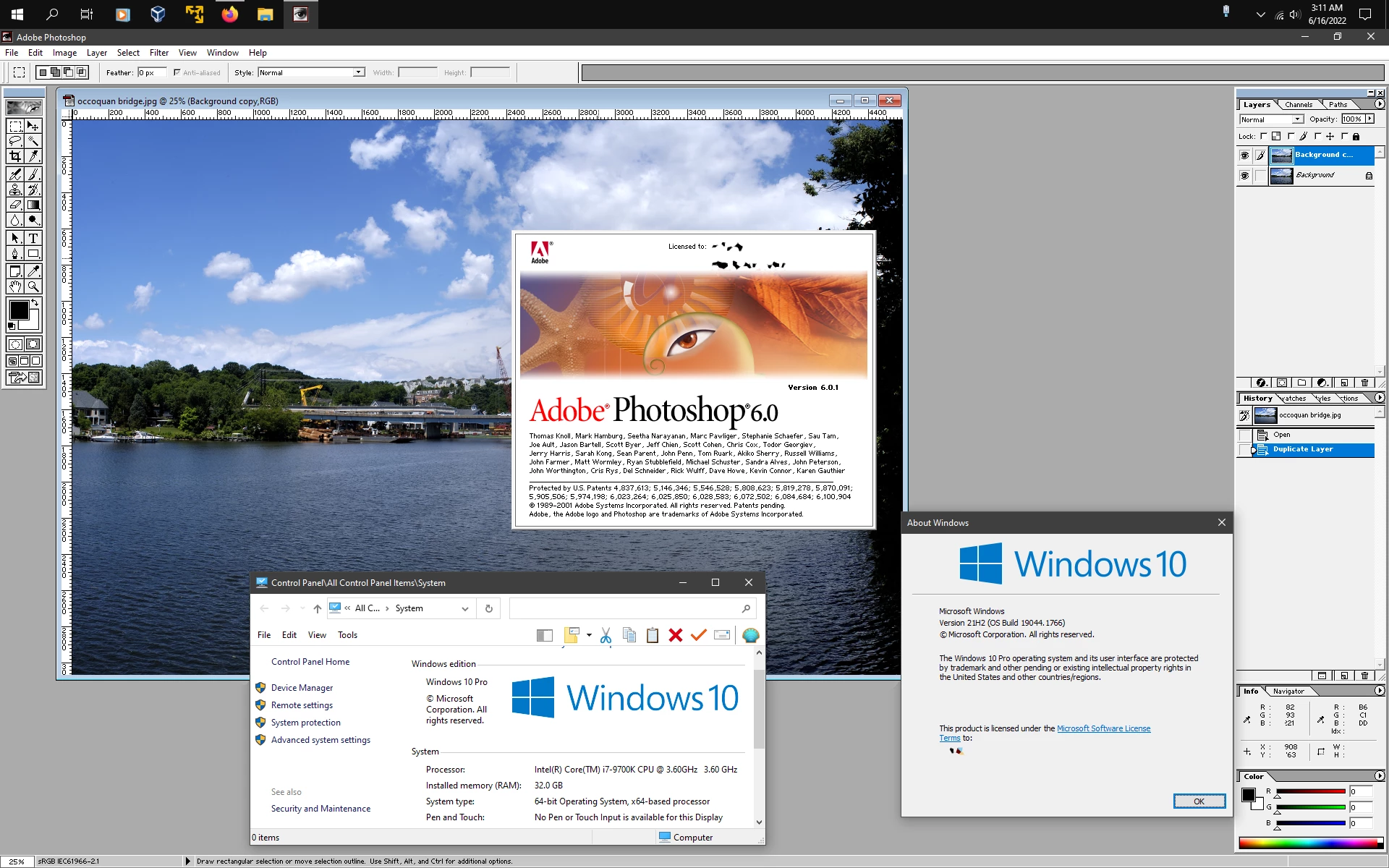Viewport: 1389px width, 868px height.
Task: Open the Filter menu
Action: click(159, 53)
